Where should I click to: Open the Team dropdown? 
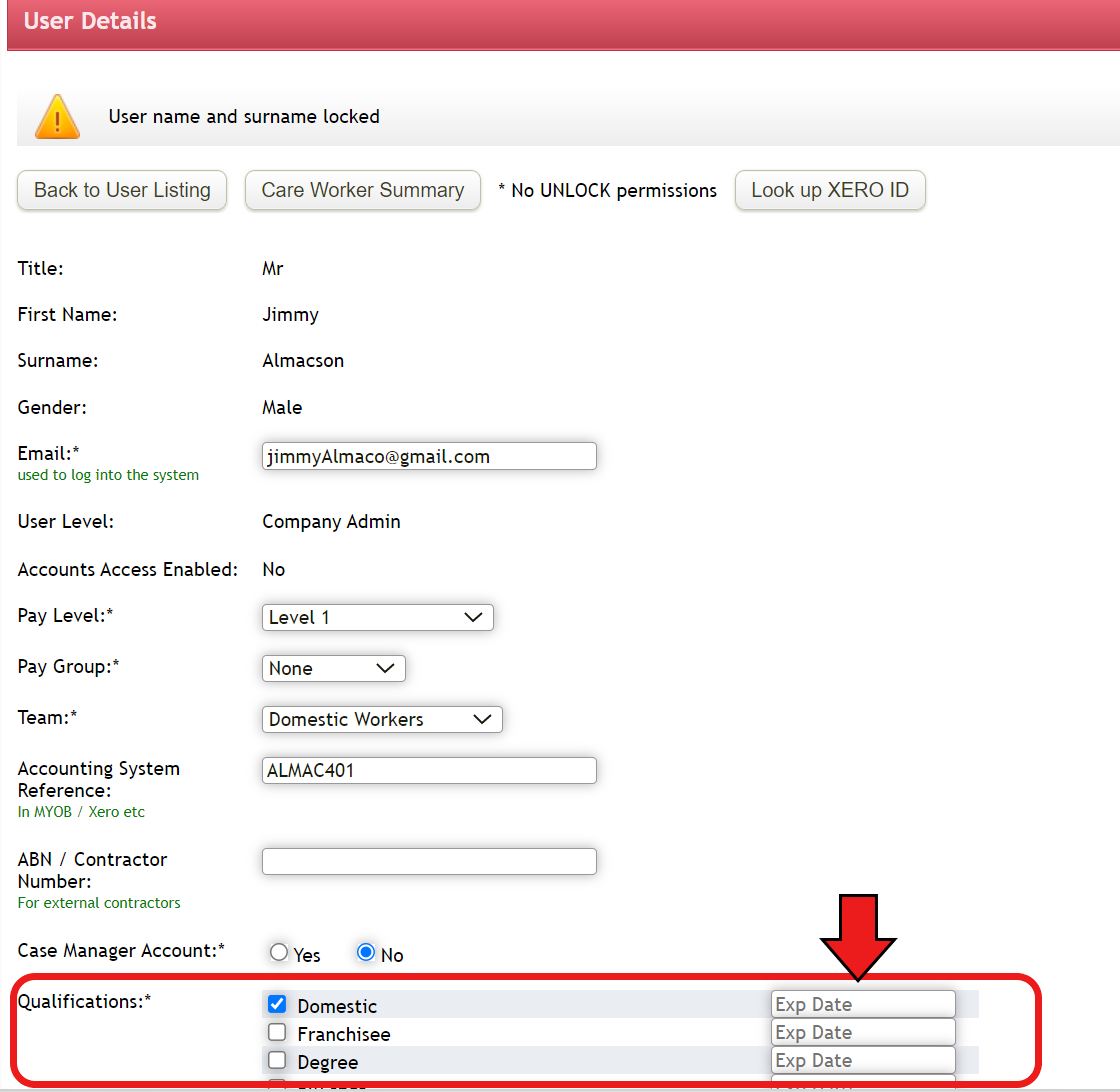coord(382,719)
